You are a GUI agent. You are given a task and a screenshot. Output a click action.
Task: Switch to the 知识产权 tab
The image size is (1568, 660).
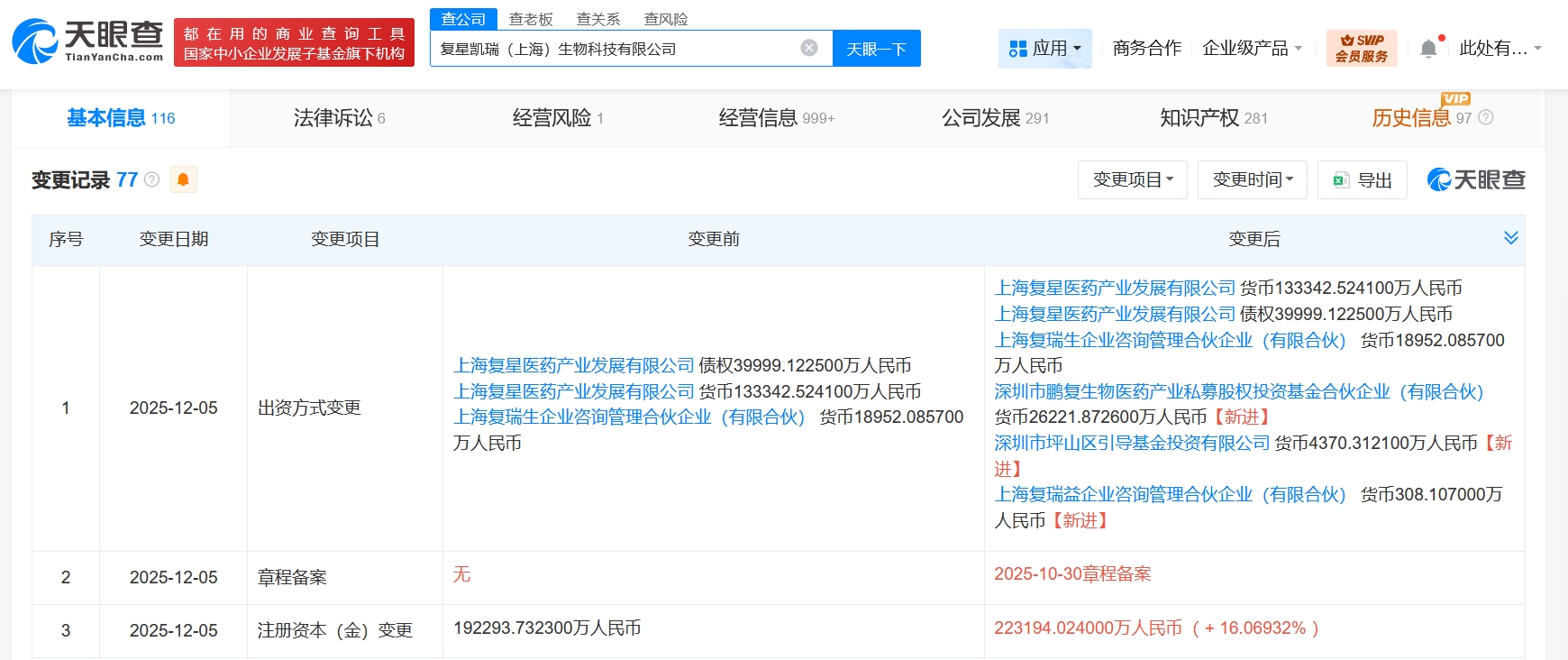click(1213, 118)
